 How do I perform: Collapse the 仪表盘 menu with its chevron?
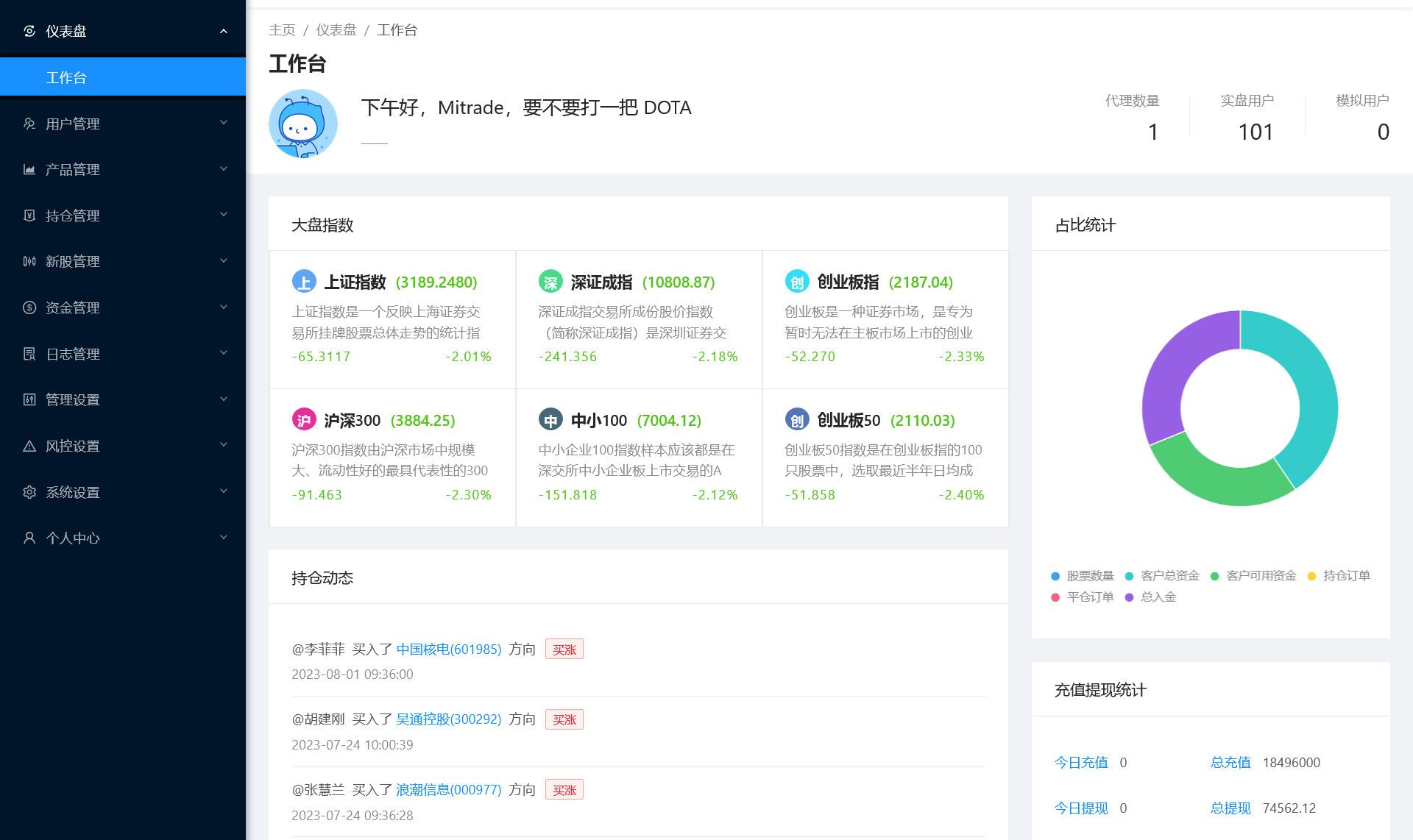point(223,31)
